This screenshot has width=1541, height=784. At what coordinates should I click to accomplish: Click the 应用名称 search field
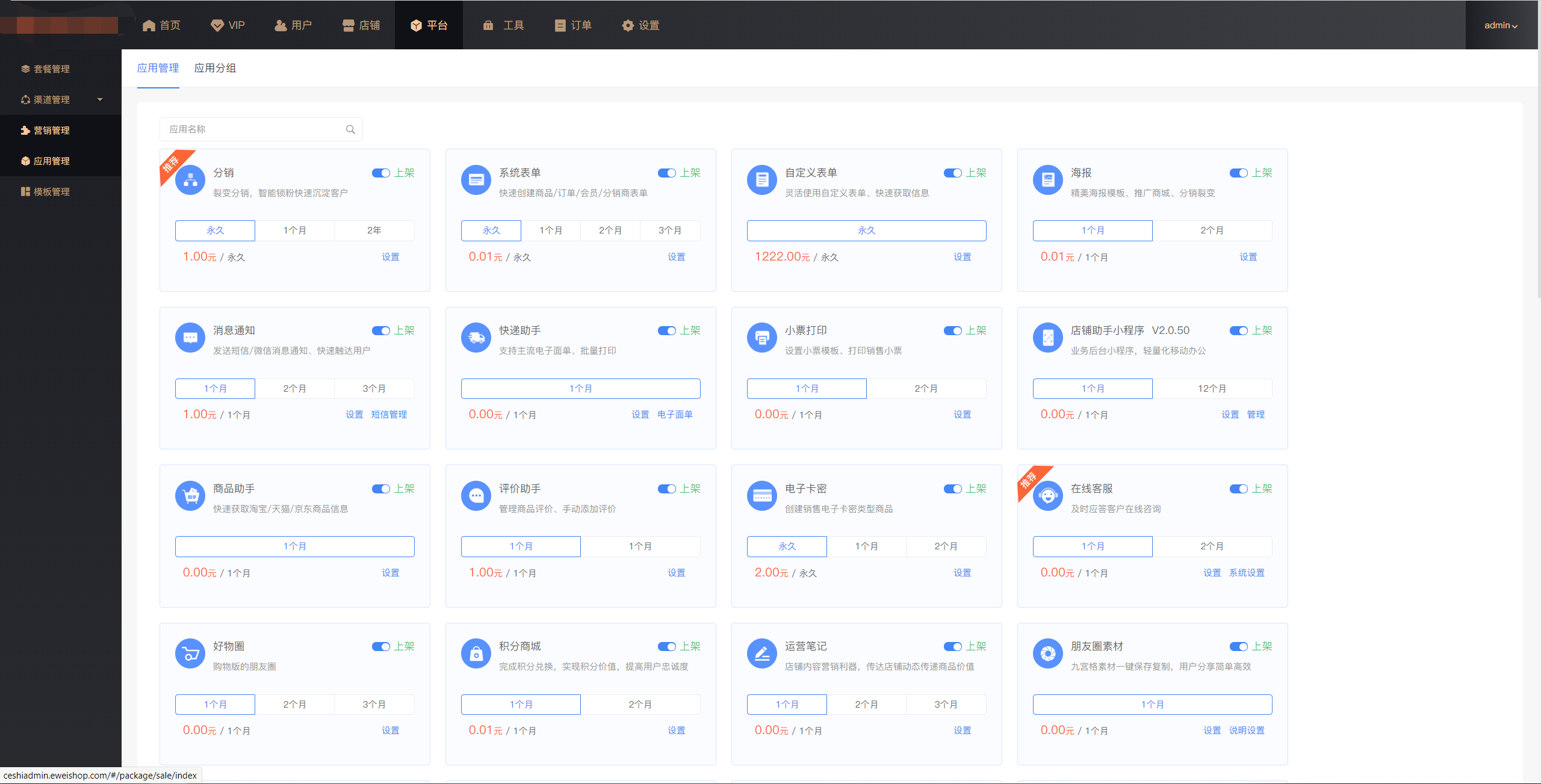click(253, 129)
